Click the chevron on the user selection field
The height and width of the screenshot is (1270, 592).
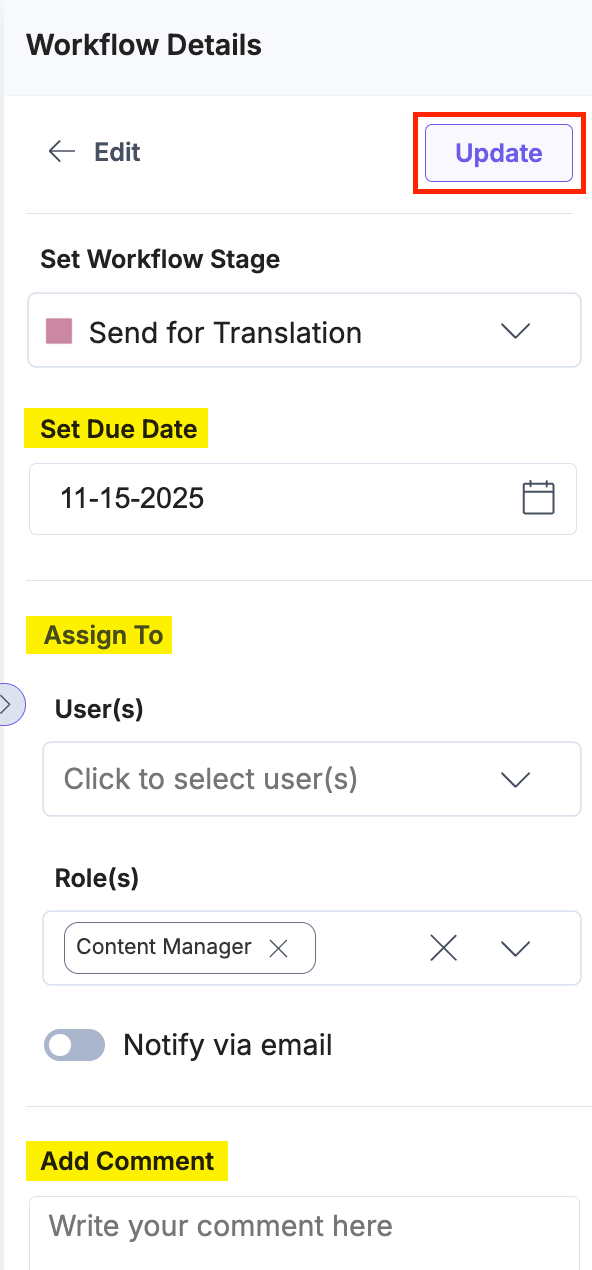coord(514,779)
